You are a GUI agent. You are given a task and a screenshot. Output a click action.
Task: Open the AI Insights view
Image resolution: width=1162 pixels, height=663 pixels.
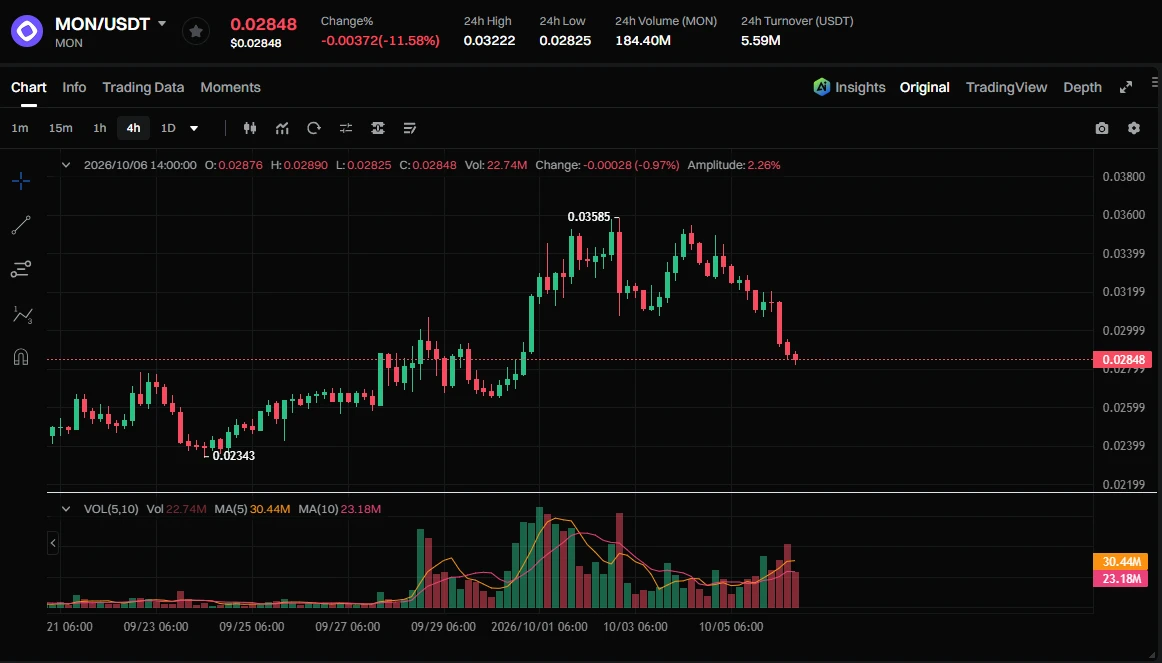[849, 87]
